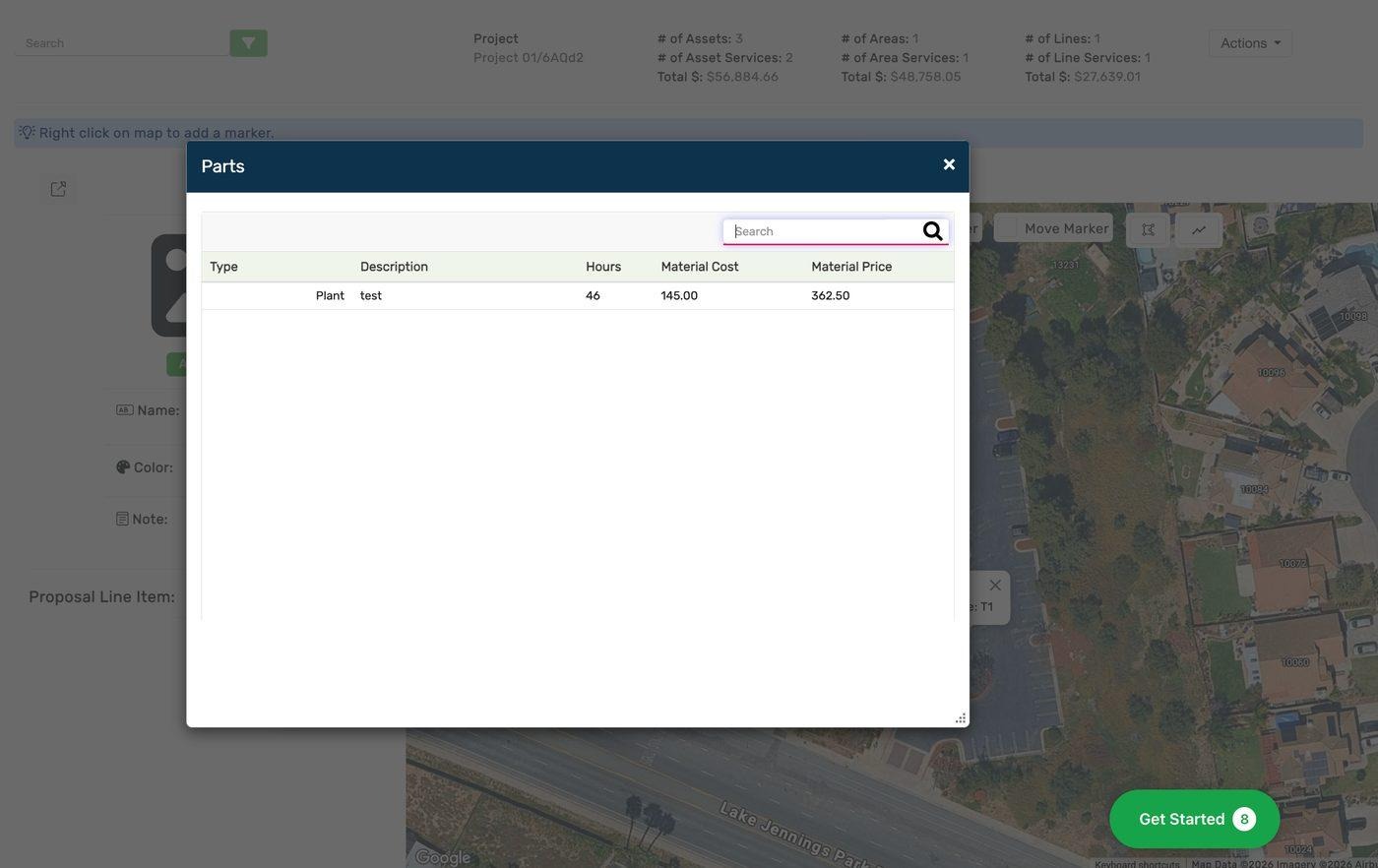Close the map marker info popup
Viewport: 1378px width, 868px height.
click(x=995, y=586)
